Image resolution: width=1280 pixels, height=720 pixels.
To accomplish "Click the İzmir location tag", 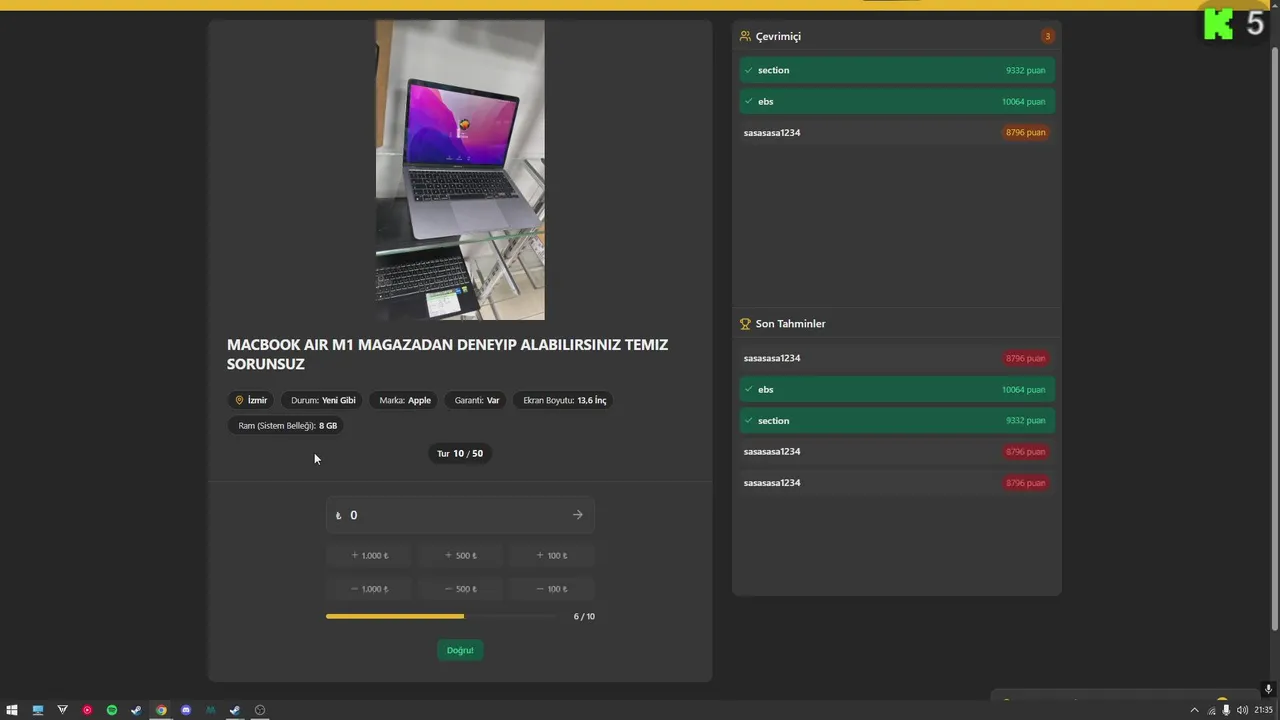I will coord(251,400).
